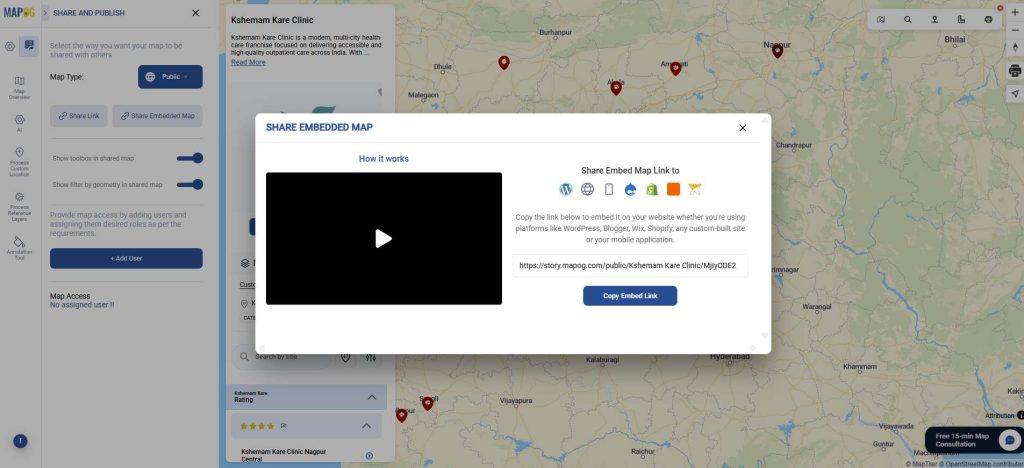Click the Drupal embed icon
The height and width of the screenshot is (468, 1024).
(630, 189)
